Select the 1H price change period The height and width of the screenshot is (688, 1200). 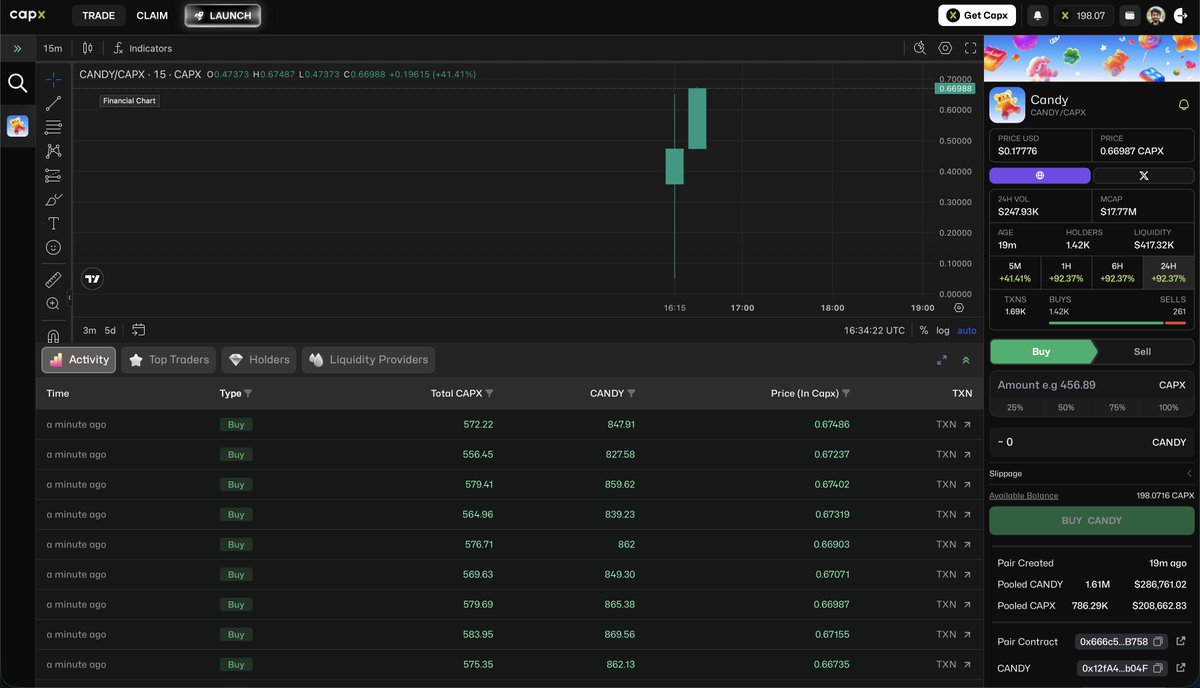(x=1067, y=272)
